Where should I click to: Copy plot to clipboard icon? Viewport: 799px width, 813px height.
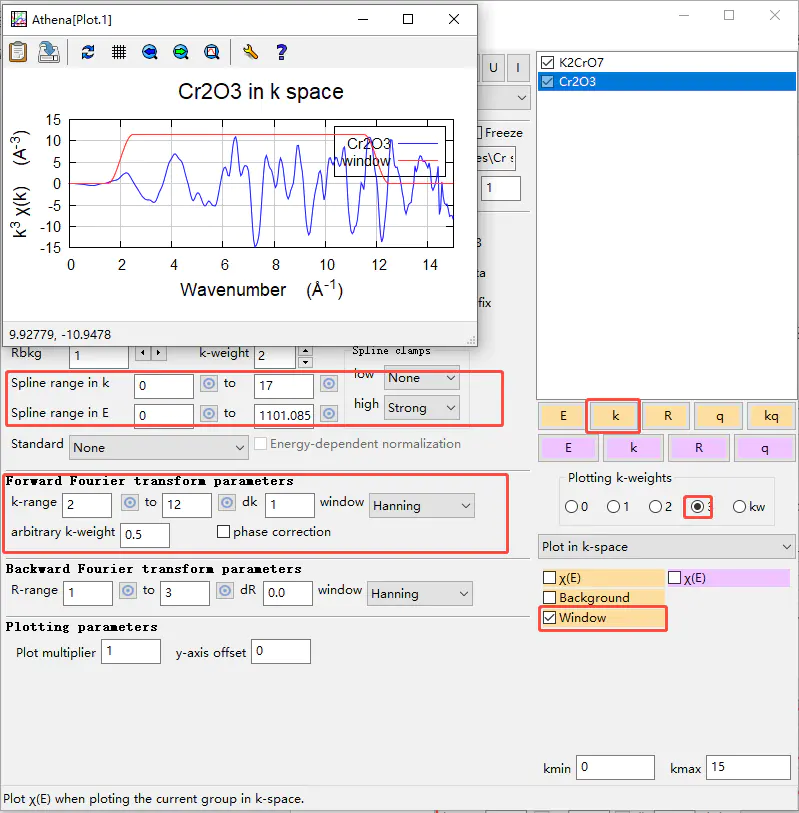click(18, 52)
